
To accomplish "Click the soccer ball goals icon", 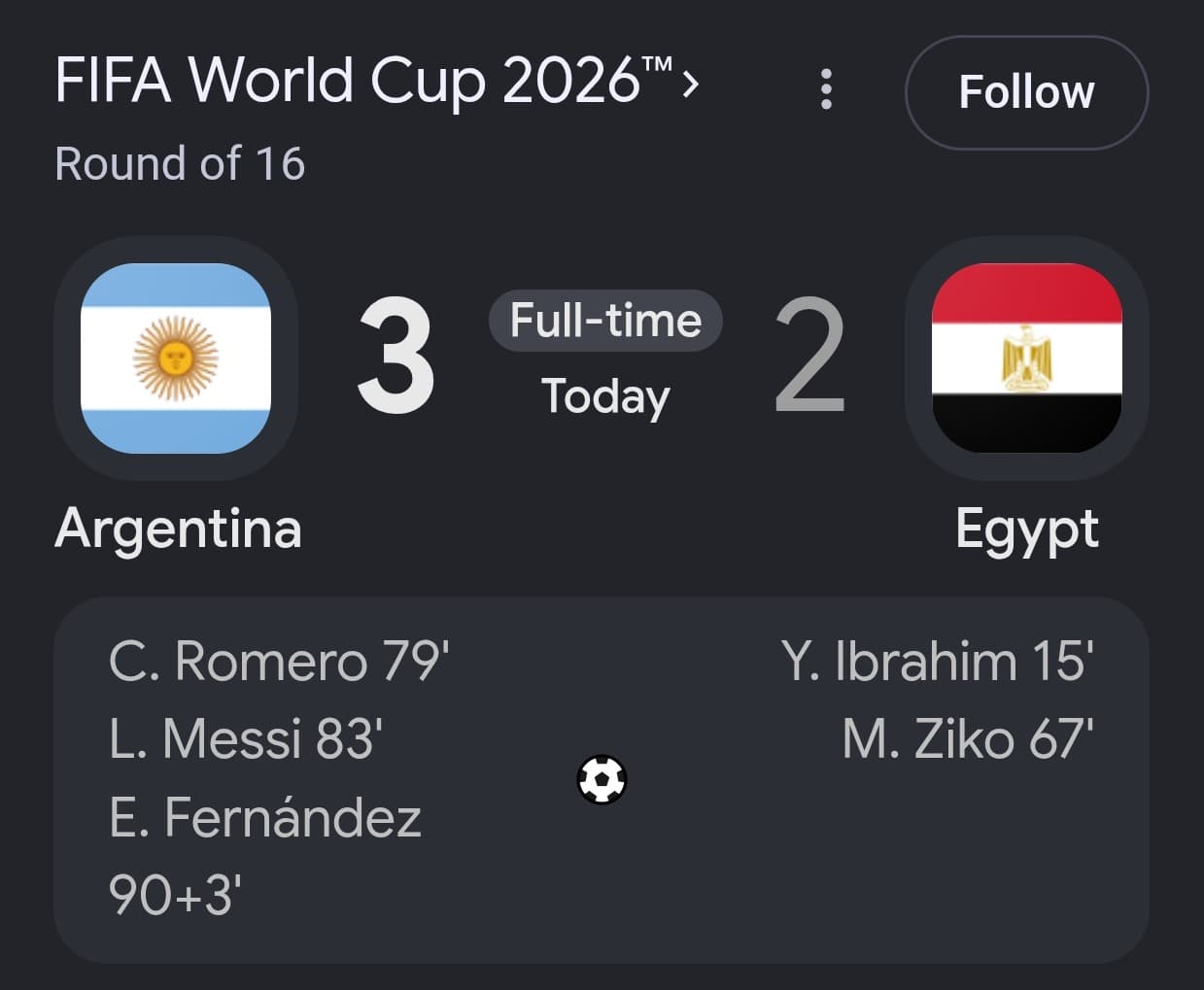I will [x=602, y=779].
